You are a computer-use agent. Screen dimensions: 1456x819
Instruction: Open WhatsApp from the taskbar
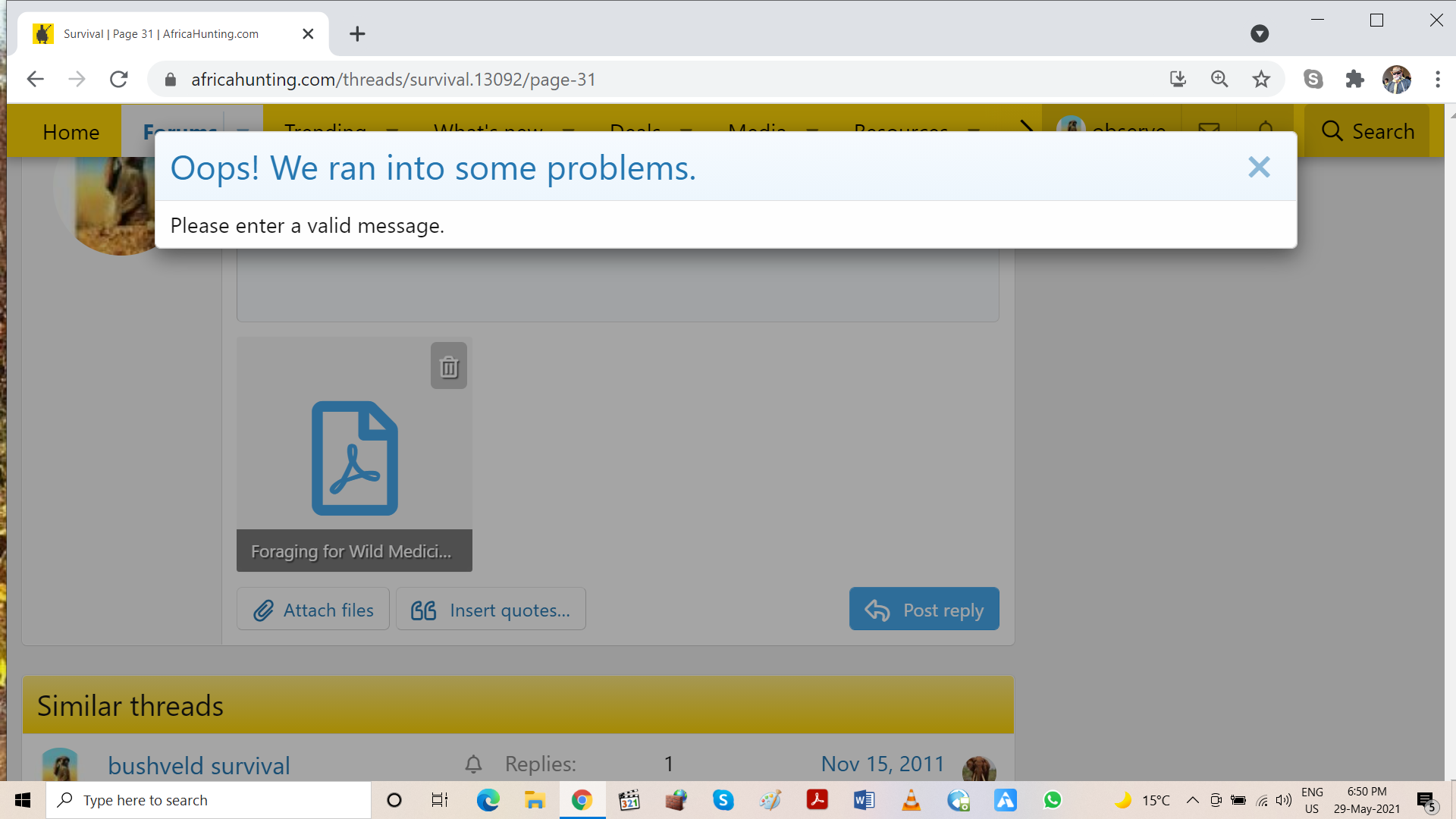click(x=1053, y=800)
